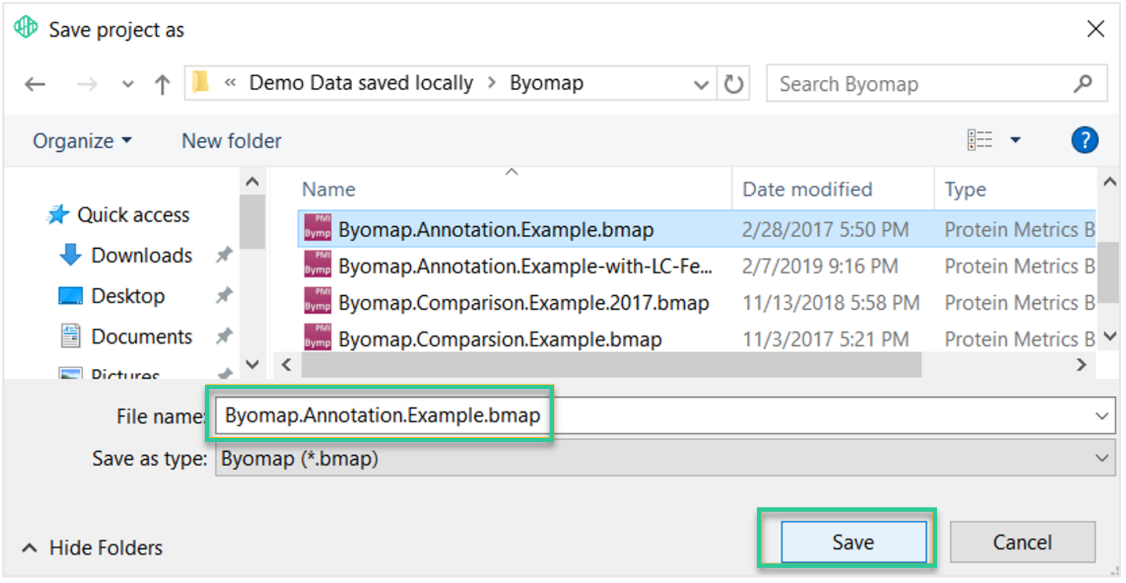The width and height of the screenshot is (1126, 583).
Task: Open the Downloads folder
Action: click(x=126, y=255)
